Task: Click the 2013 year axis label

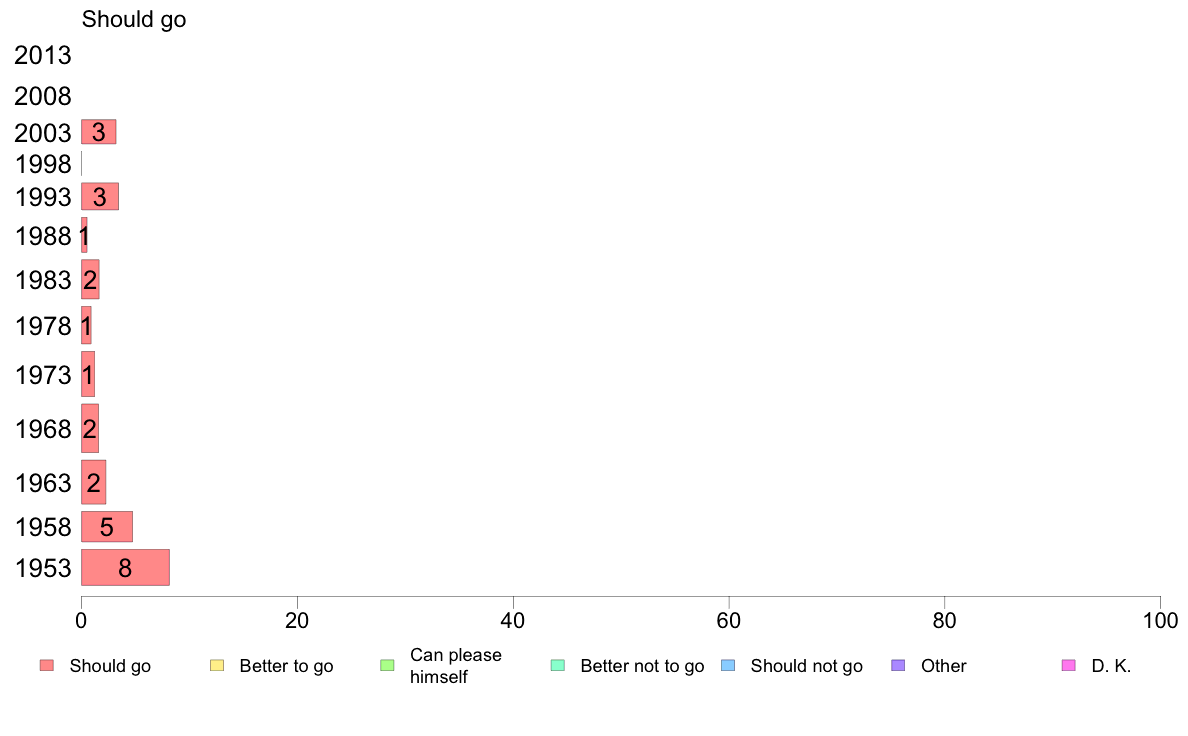Action: click(x=42, y=55)
